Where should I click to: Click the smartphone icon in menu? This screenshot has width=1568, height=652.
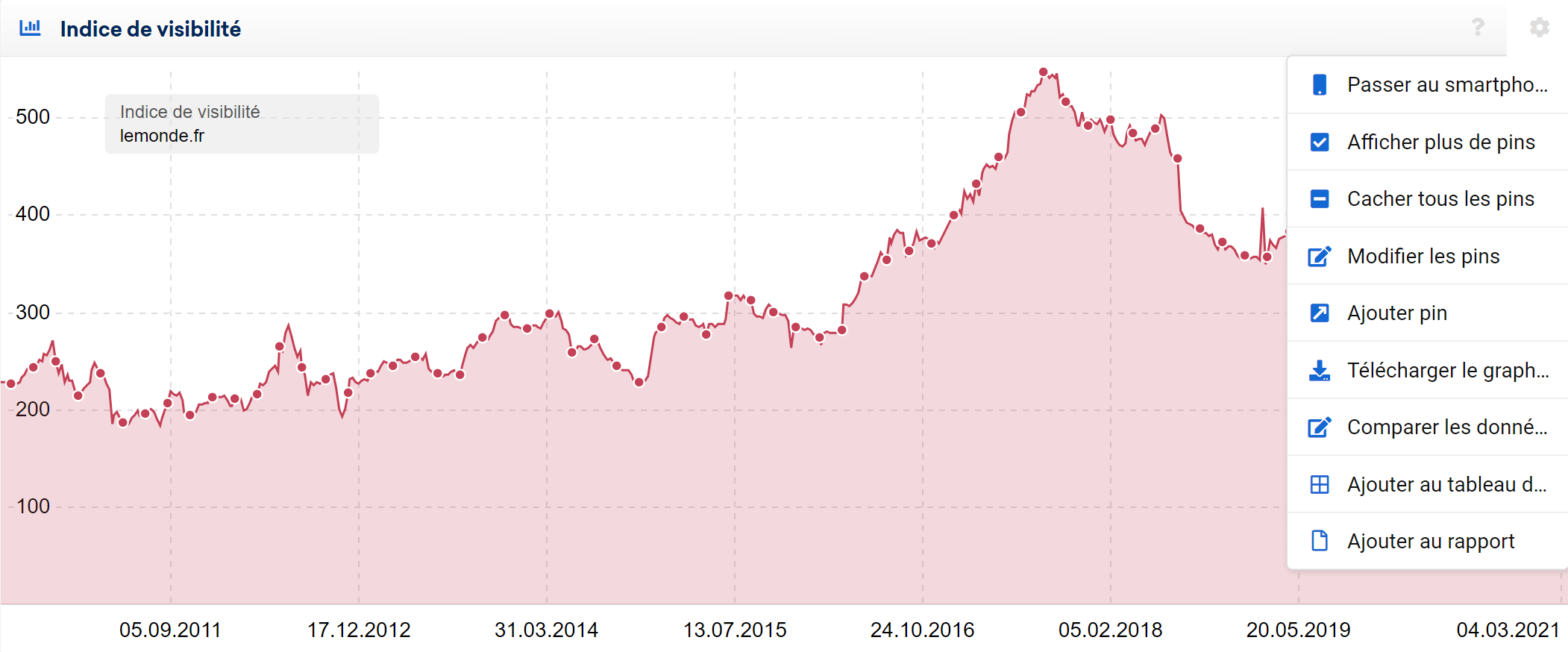click(1320, 84)
